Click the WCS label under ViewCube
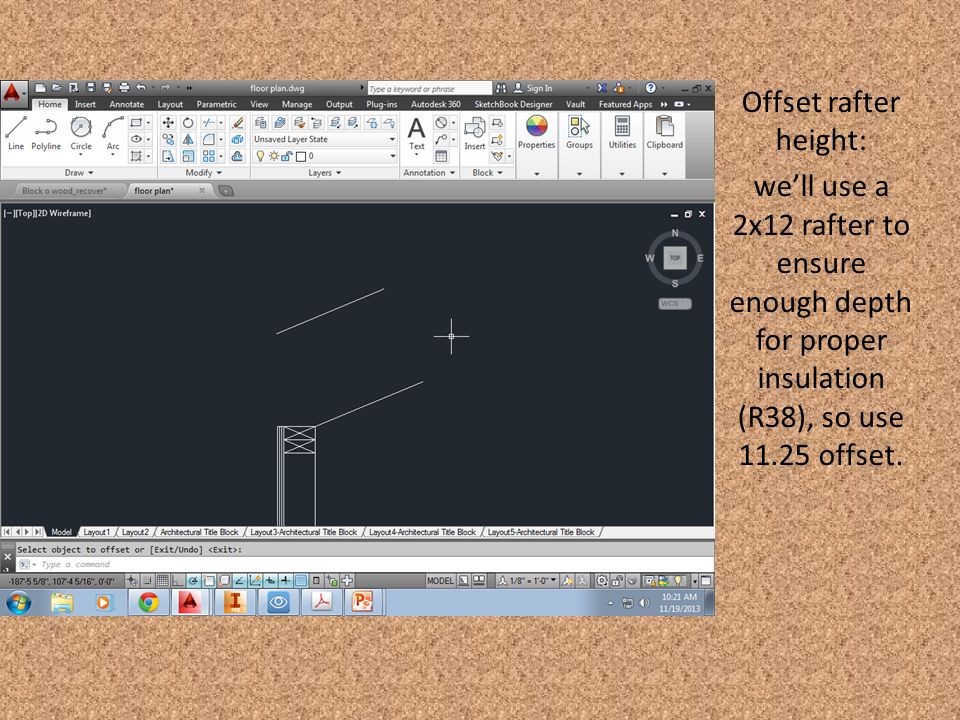Screen dimensions: 960x720 (x=675, y=304)
